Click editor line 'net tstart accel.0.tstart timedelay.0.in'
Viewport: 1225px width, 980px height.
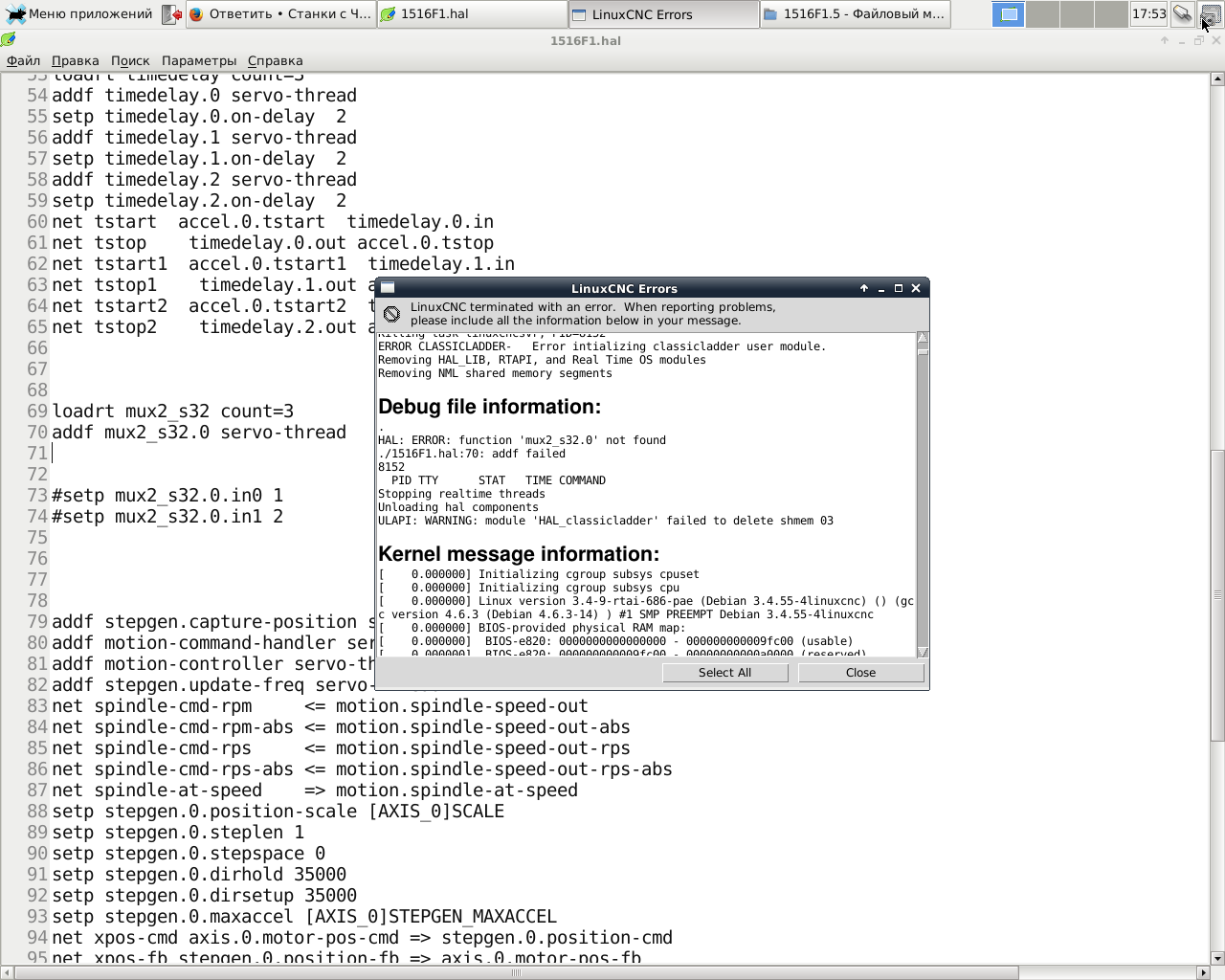pos(273,222)
